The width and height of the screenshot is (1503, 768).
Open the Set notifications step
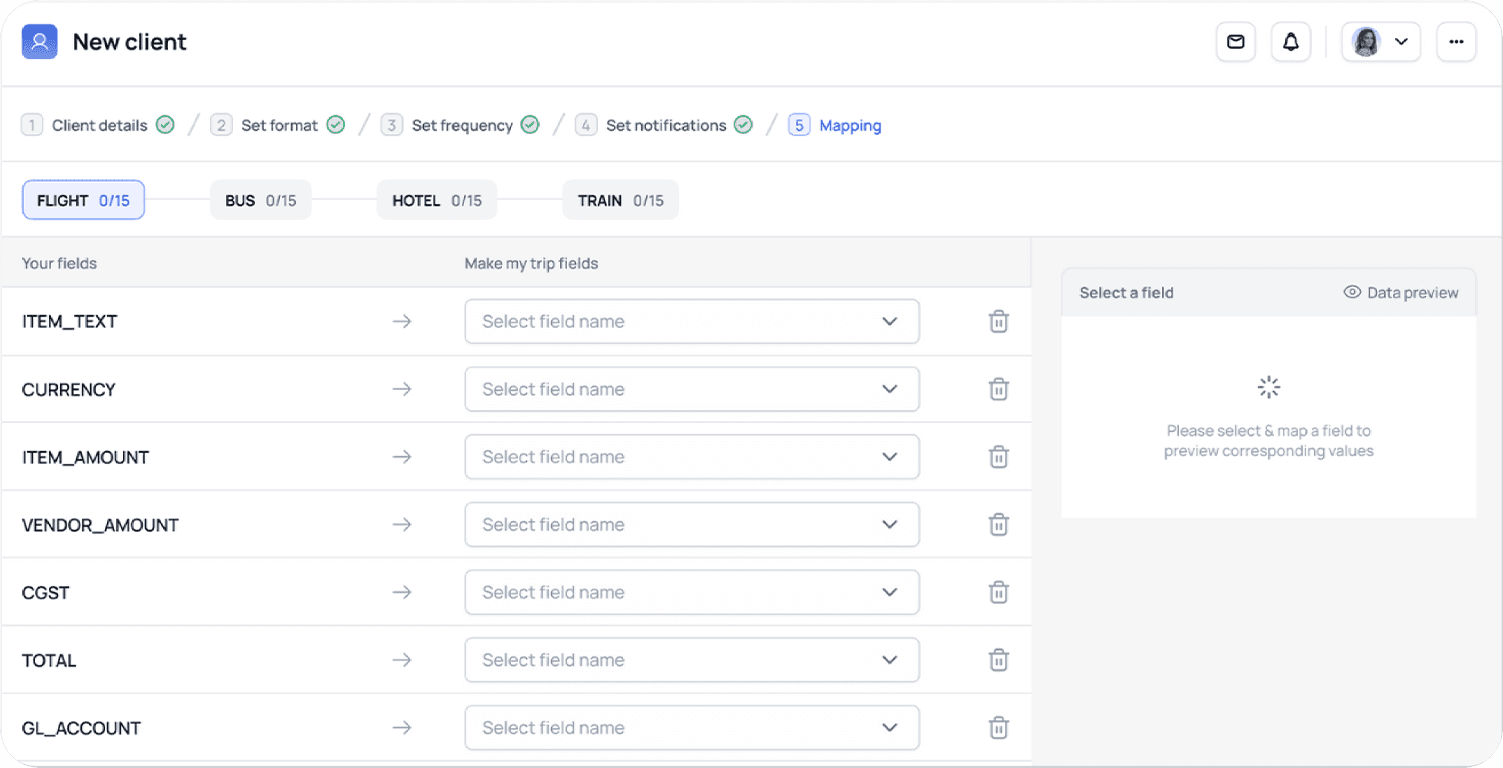coord(666,126)
